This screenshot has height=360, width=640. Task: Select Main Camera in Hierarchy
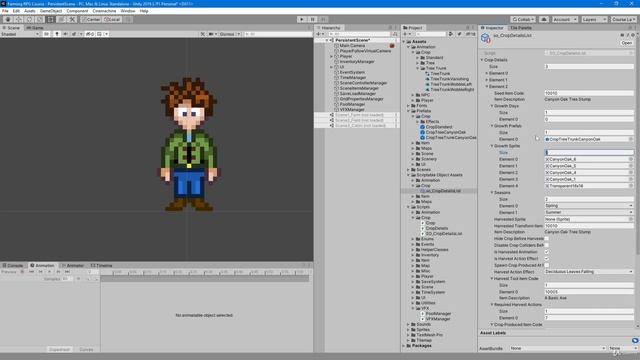click(352, 46)
